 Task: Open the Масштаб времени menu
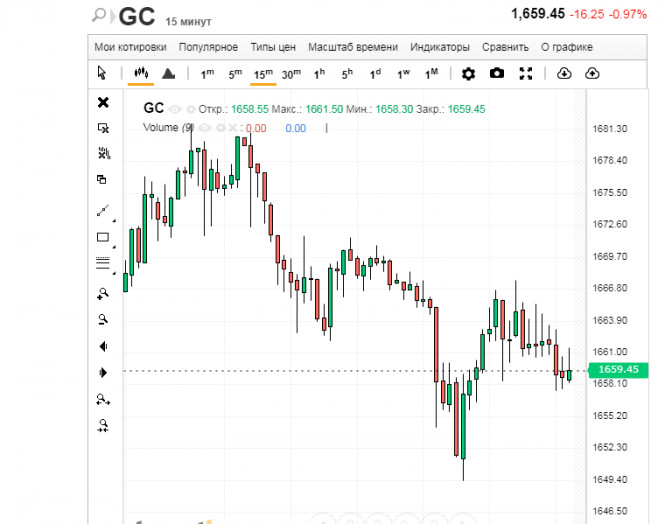[353, 47]
